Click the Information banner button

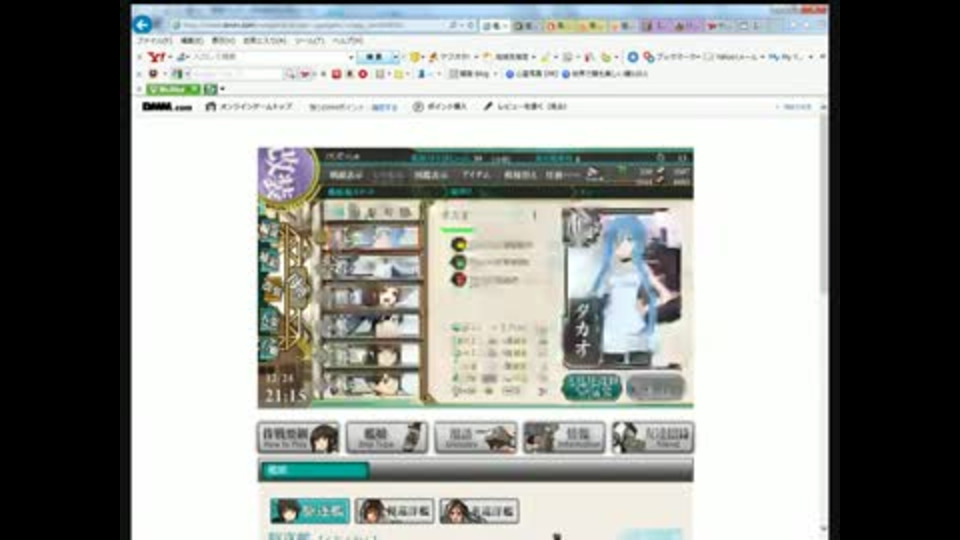pyautogui.click(x=564, y=437)
